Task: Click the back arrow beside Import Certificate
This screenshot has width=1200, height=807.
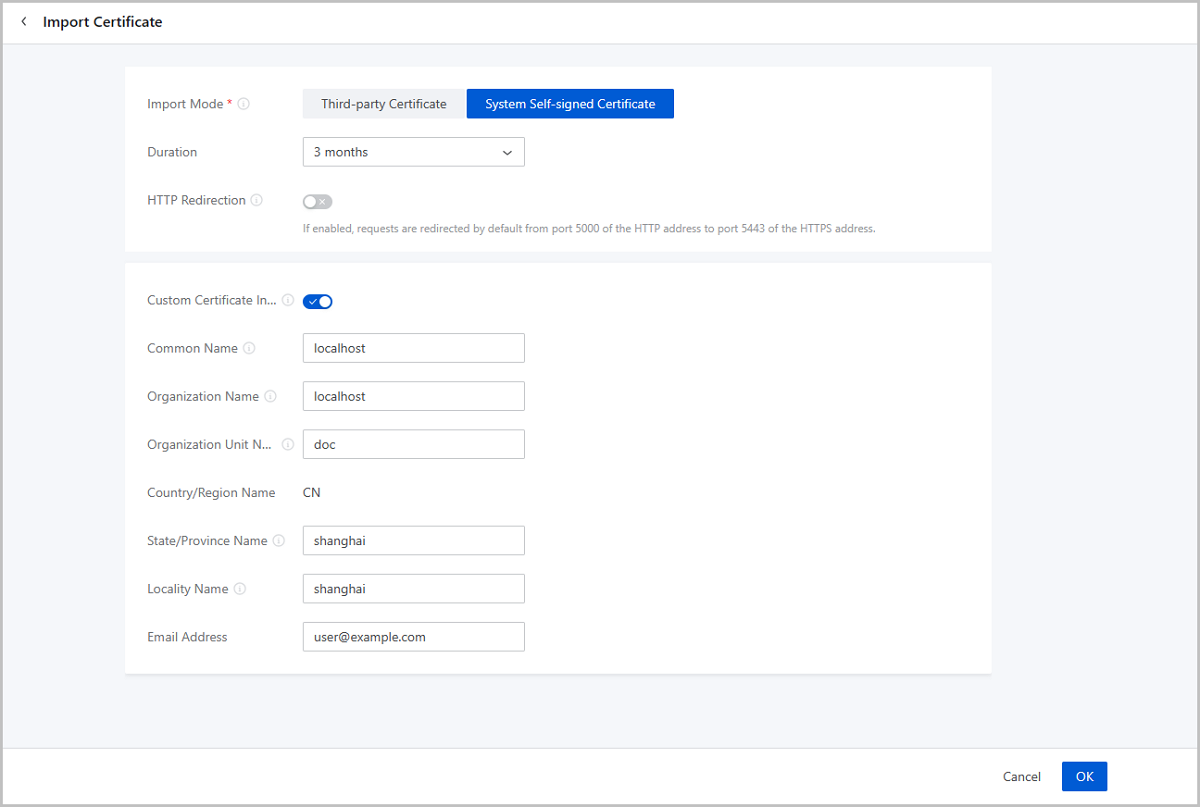Action: pyautogui.click(x=24, y=22)
